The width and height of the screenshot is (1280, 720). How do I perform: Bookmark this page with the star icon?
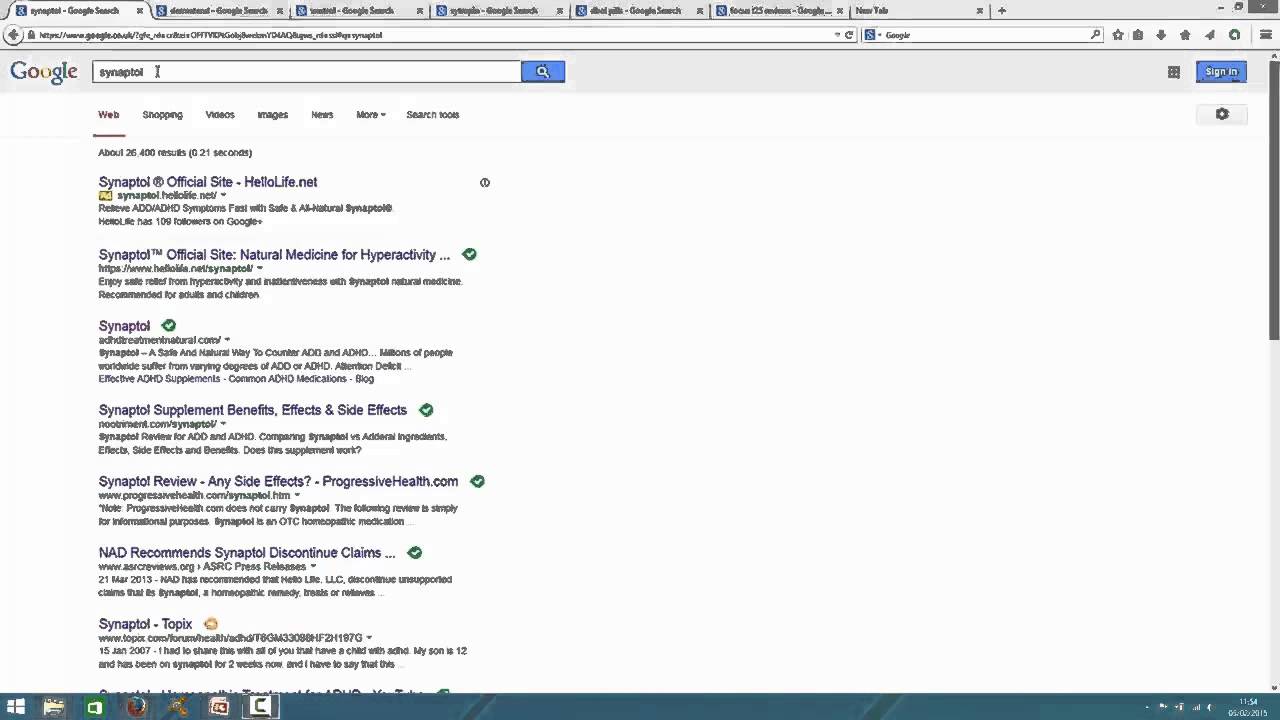[x=1117, y=35]
